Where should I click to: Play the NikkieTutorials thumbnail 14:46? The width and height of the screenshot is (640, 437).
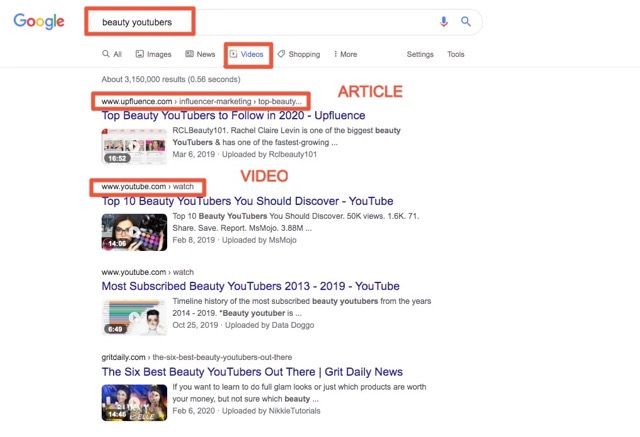[134, 402]
